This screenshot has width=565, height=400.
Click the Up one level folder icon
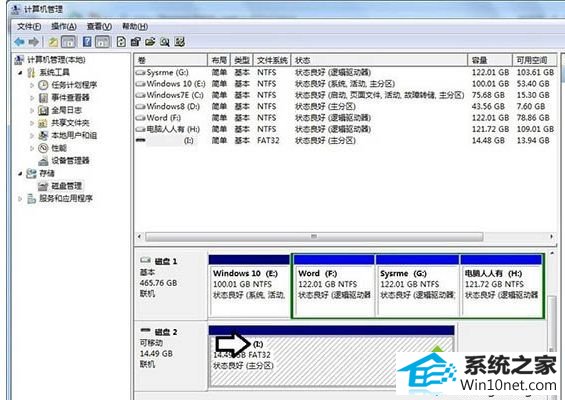[53, 42]
